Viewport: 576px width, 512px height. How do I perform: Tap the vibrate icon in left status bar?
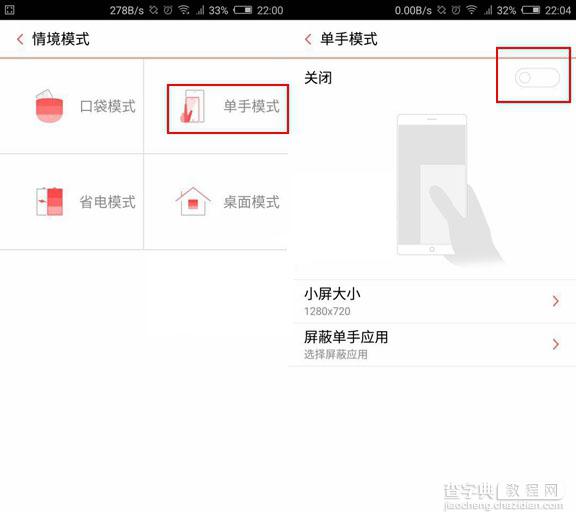[154, 10]
